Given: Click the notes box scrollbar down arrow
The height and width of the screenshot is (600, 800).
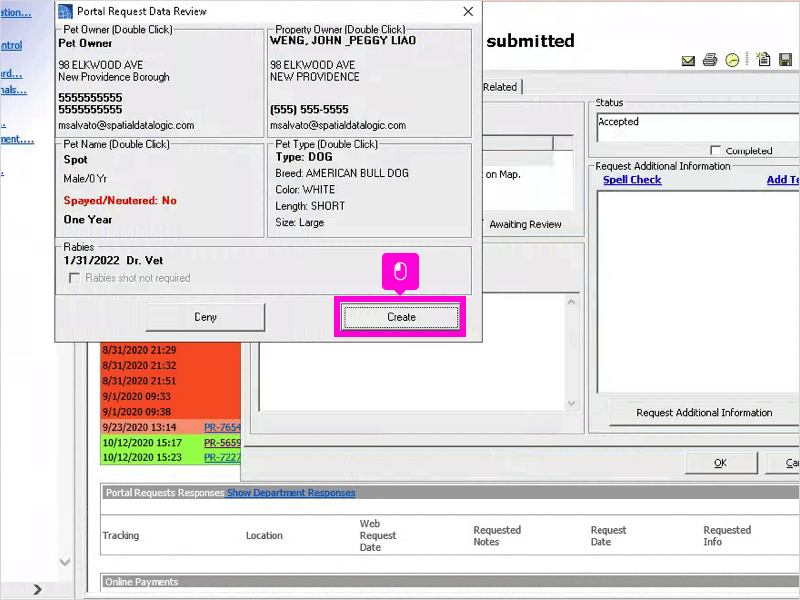Looking at the screenshot, I should coord(571,404).
